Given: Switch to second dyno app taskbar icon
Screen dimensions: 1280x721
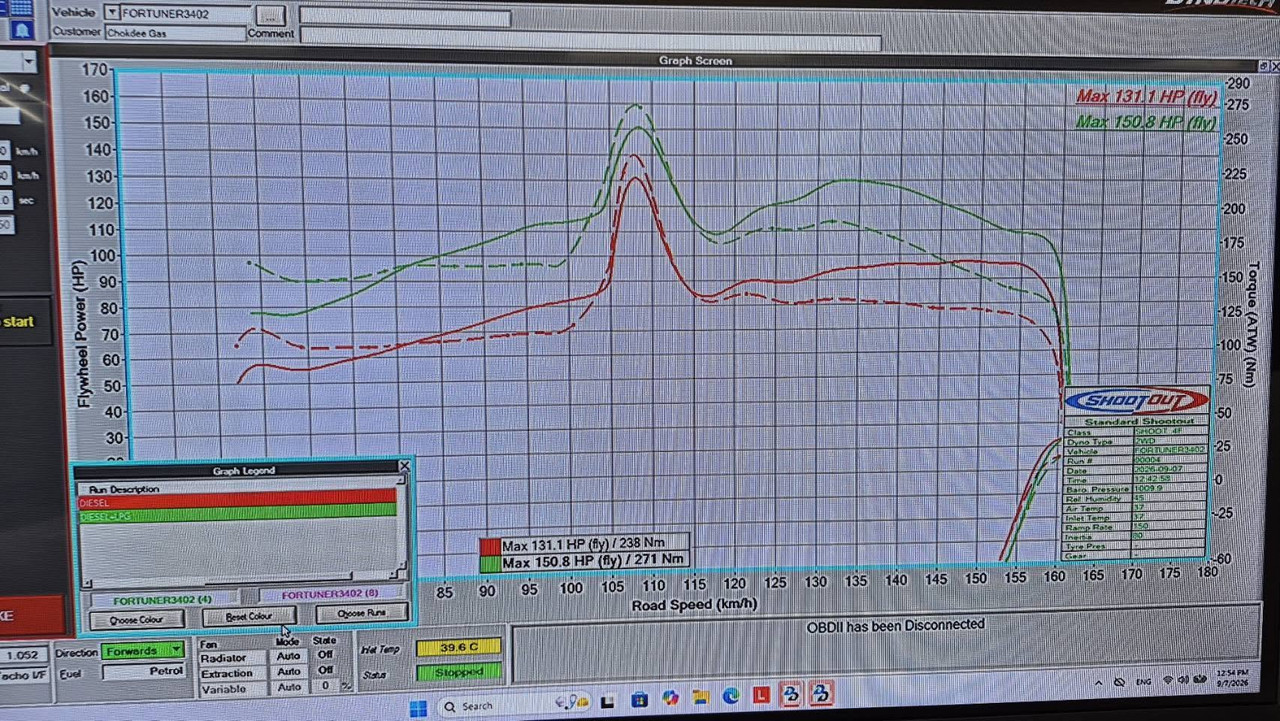Looking at the screenshot, I should (821, 692).
